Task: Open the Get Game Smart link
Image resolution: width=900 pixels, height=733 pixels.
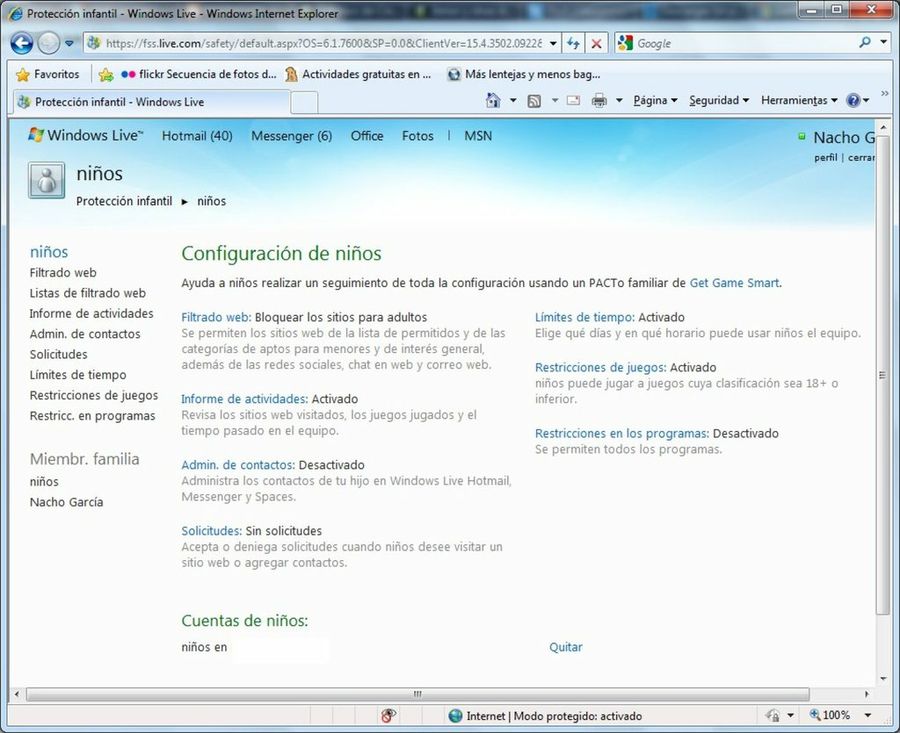Action: [x=736, y=282]
